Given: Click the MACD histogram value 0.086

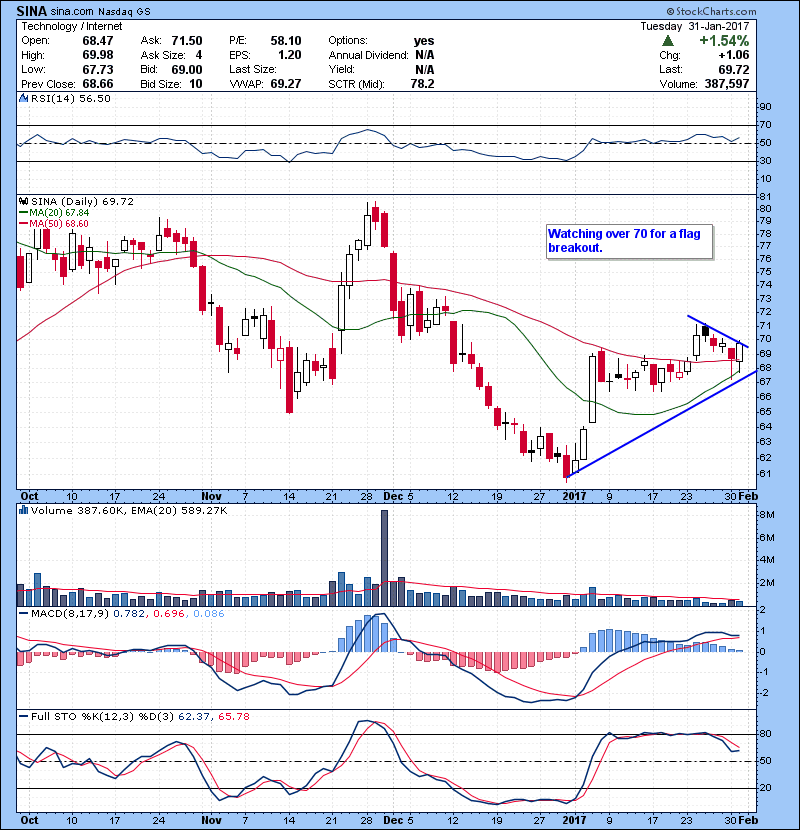Looking at the screenshot, I should (x=209, y=614).
